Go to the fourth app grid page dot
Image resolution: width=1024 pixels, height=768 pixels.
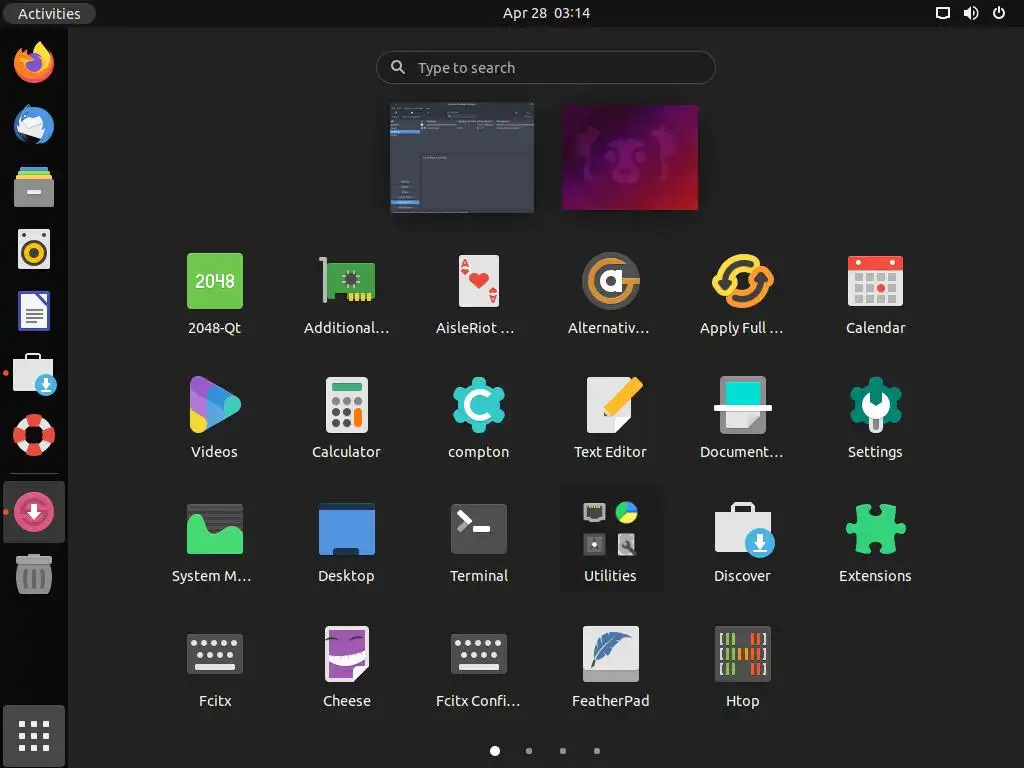tap(597, 751)
